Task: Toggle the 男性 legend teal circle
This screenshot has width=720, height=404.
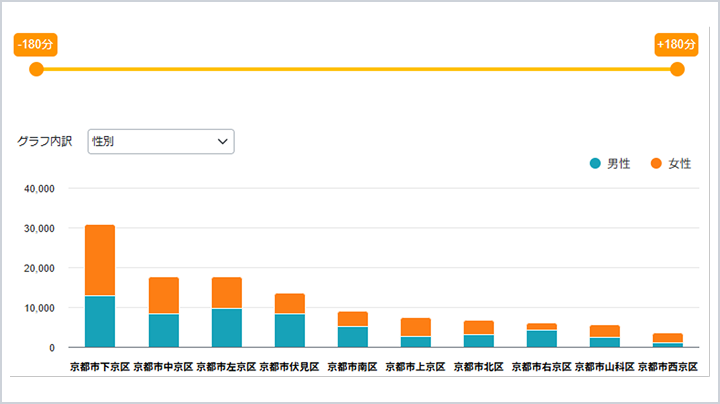Action: (595, 163)
